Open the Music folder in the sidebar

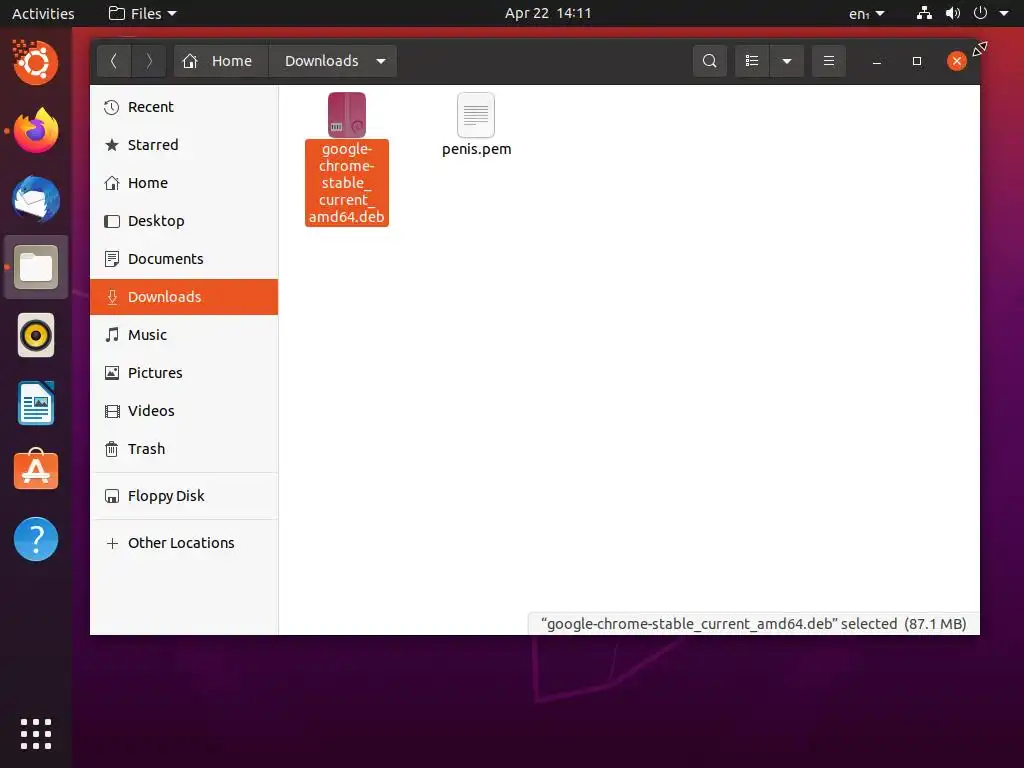coord(184,335)
